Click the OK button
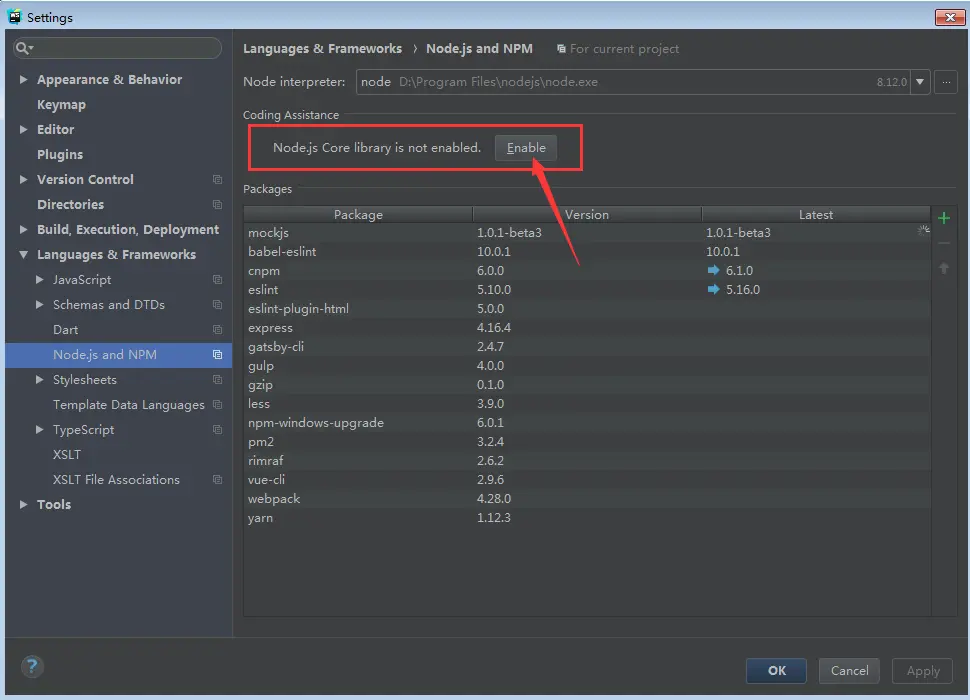Image resolution: width=970 pixels, height=700 pixels. [x=776, y=670]
